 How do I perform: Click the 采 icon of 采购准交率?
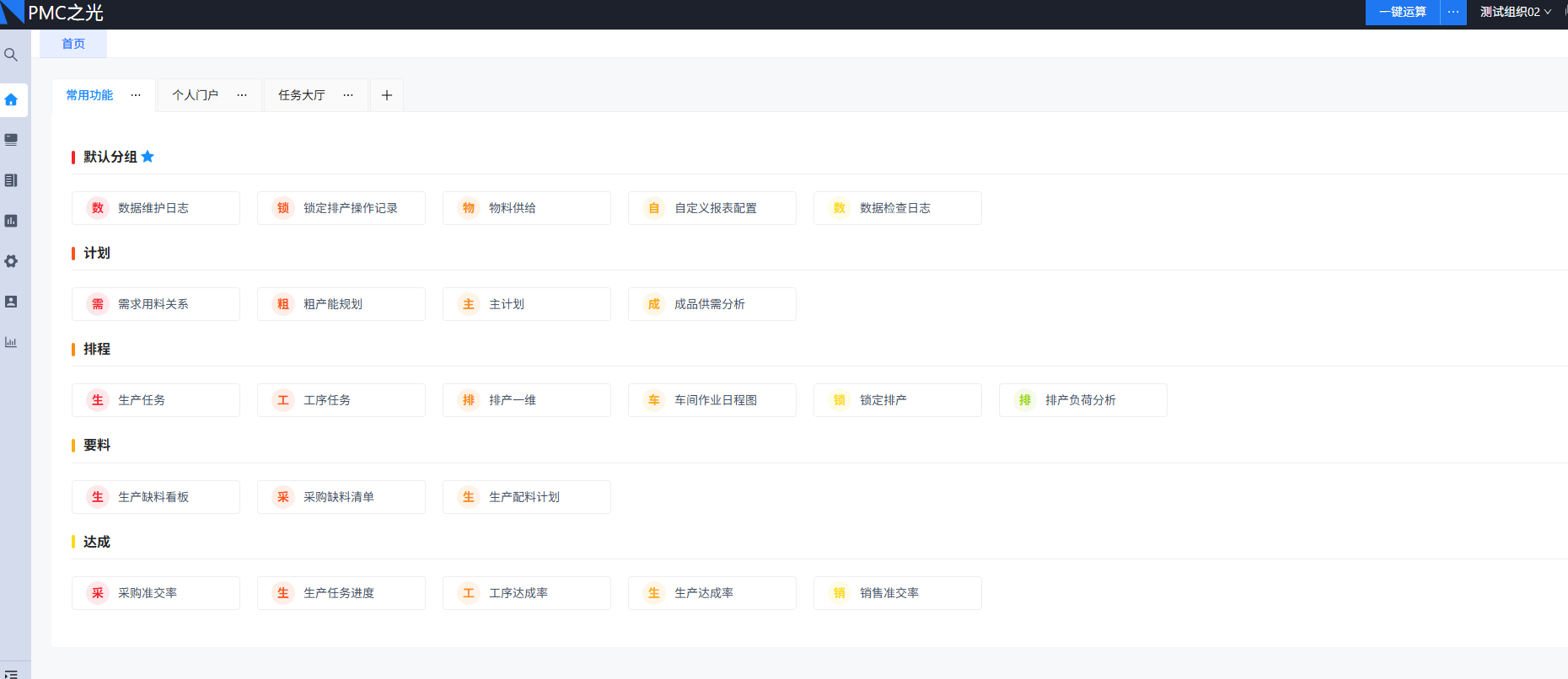point(98,593)
